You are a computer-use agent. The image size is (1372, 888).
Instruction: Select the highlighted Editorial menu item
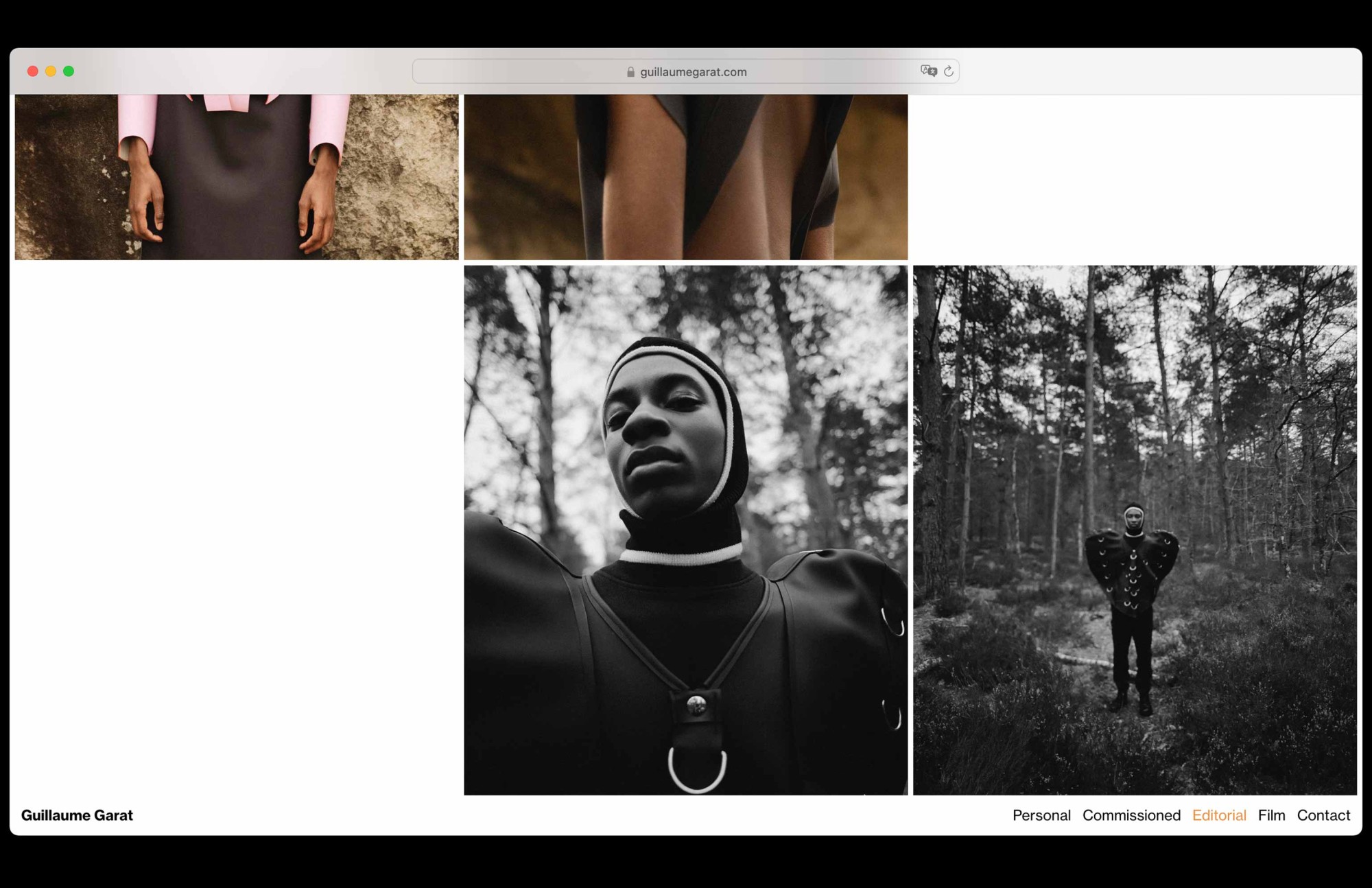(x=1219, y=815)
